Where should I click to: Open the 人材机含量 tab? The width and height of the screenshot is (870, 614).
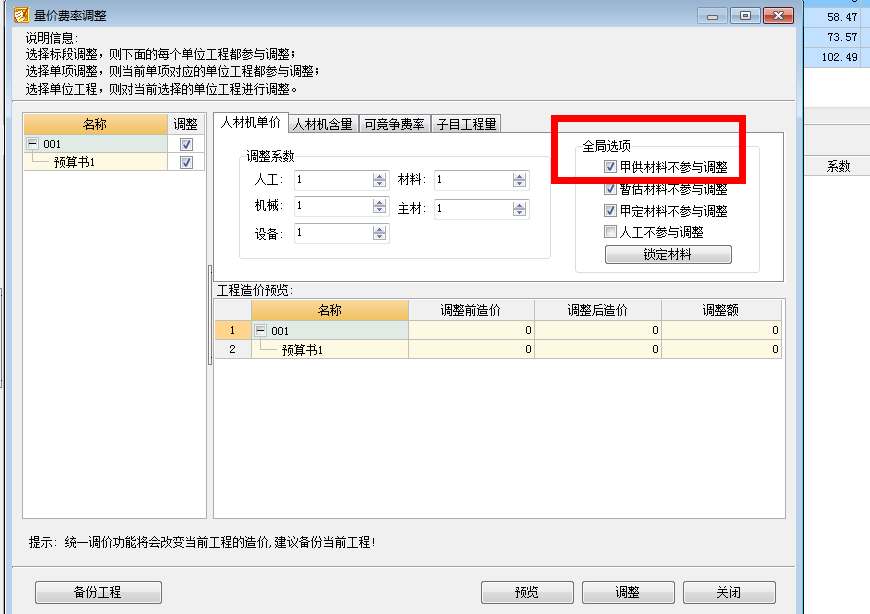[323, 124]
